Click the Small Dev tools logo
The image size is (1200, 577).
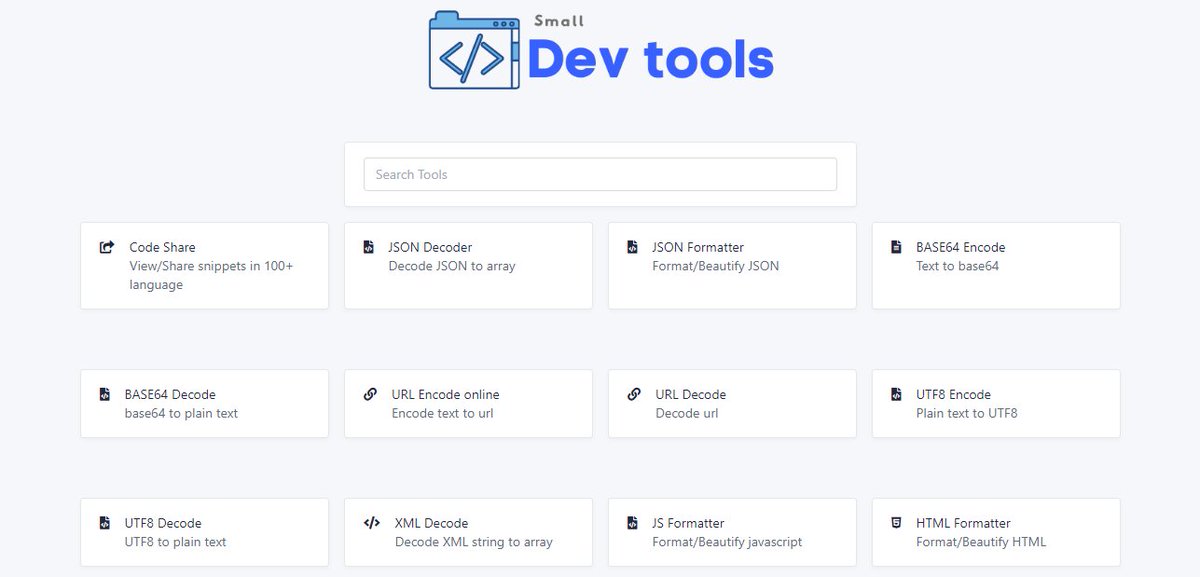coord(600,50)
